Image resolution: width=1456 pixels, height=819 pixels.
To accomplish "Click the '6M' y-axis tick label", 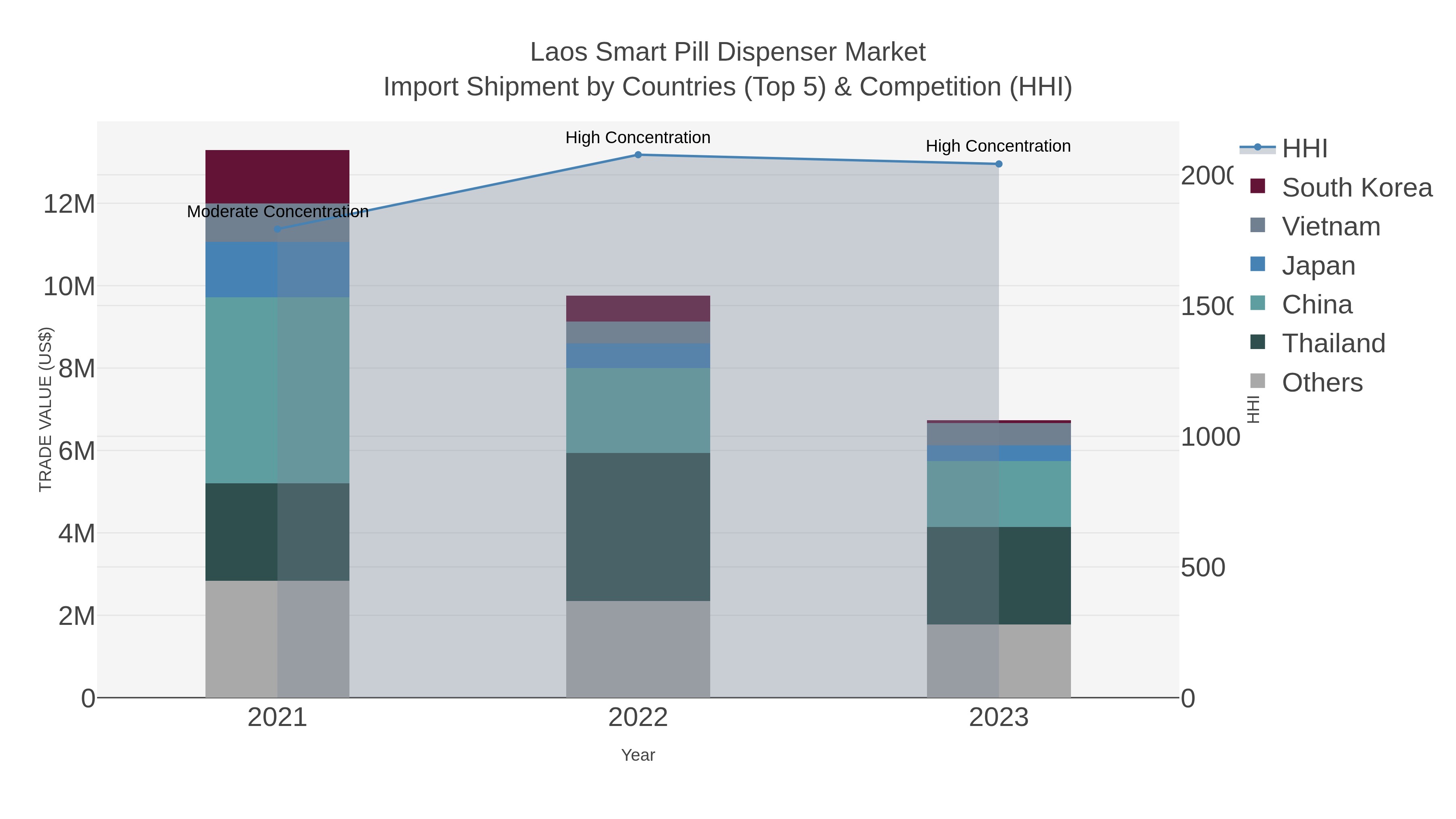I will click(76, 451).
